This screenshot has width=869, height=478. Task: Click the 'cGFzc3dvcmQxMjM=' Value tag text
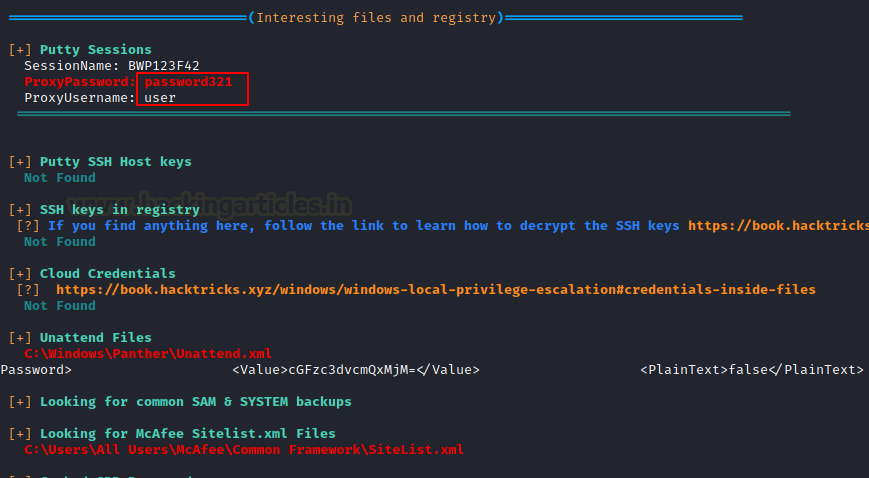click(x=356, y=370)
